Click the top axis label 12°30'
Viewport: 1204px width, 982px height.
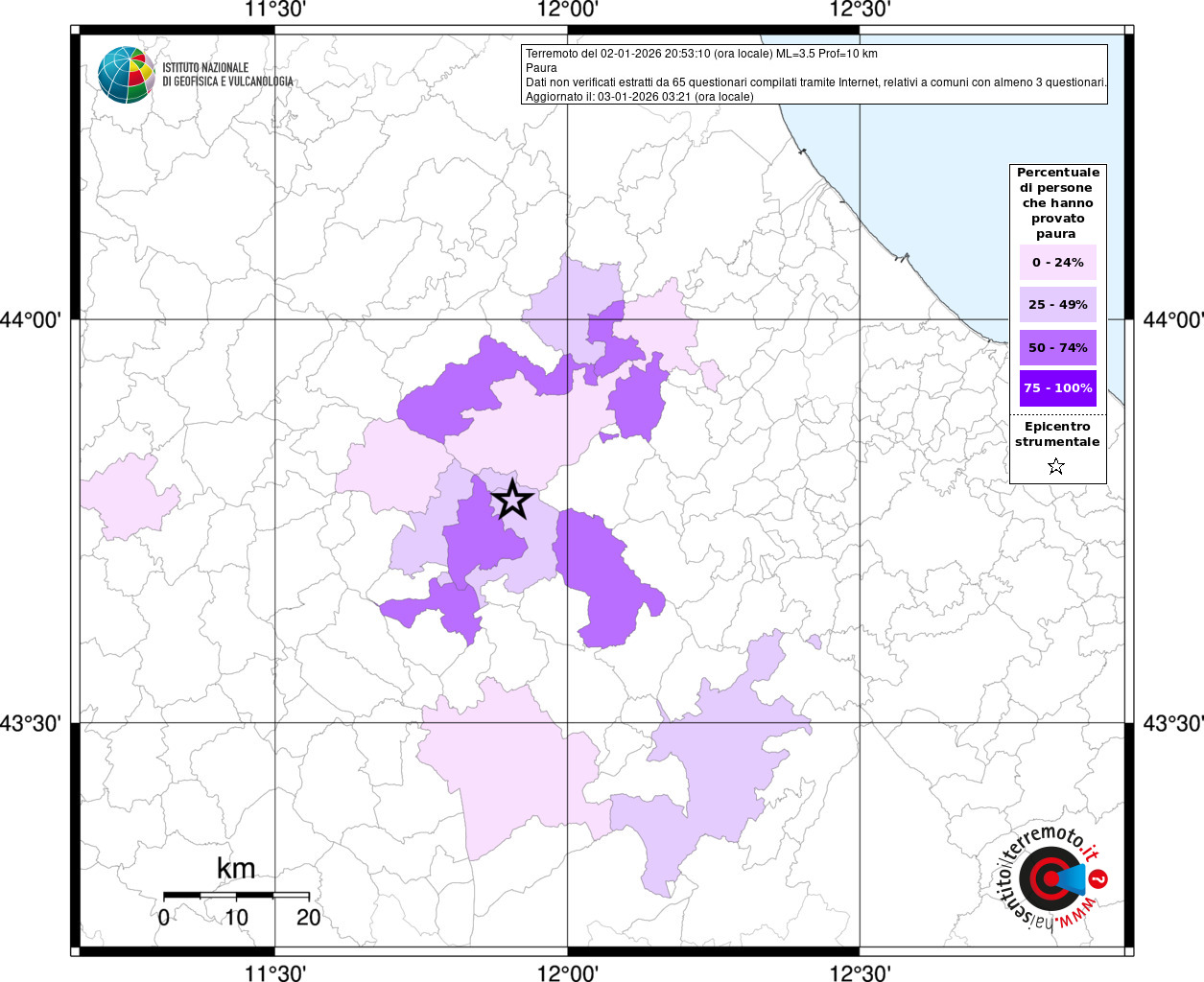[x=861, y=10]
